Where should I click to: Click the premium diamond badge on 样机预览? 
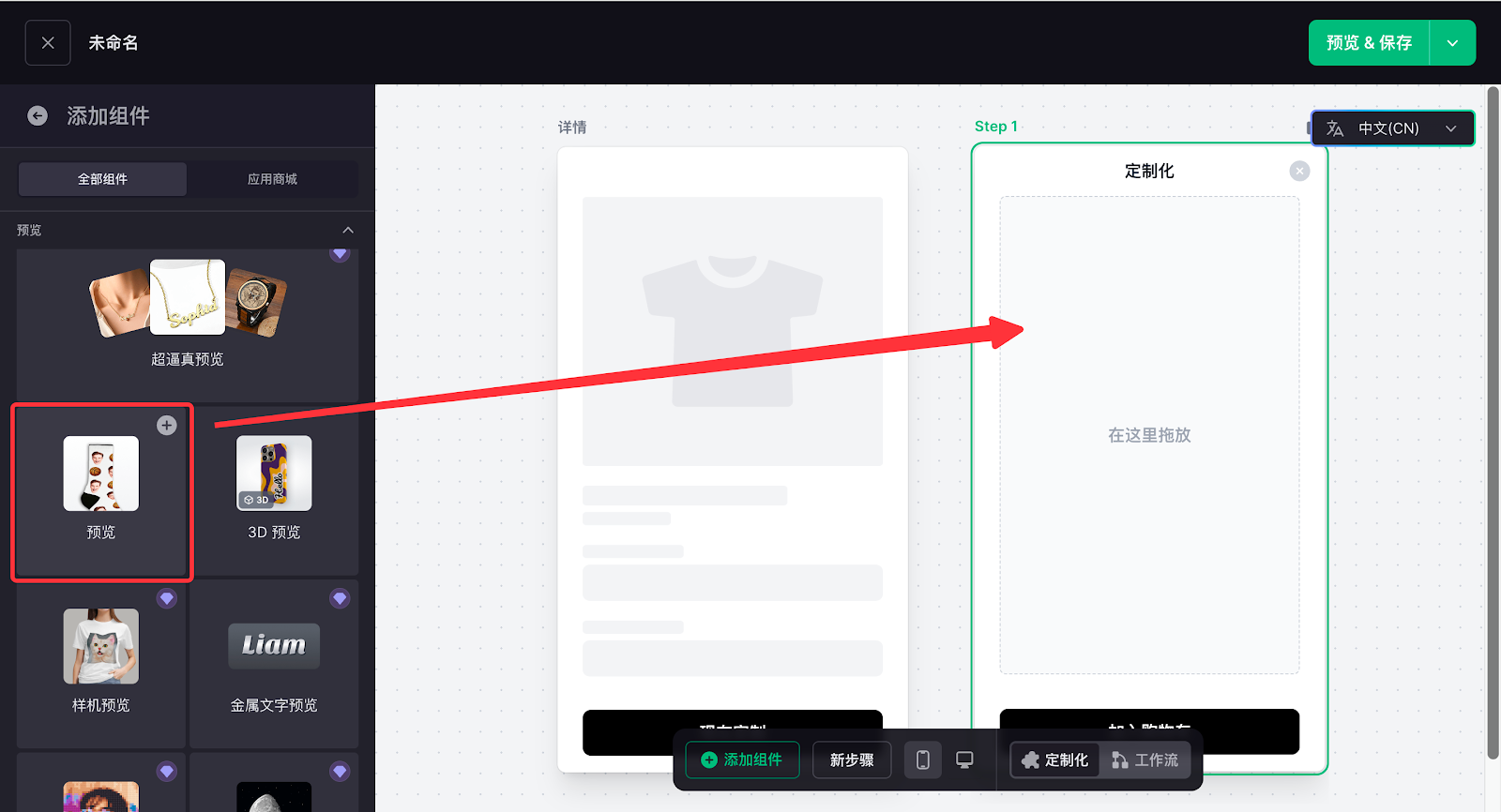[x=166, y=598]
